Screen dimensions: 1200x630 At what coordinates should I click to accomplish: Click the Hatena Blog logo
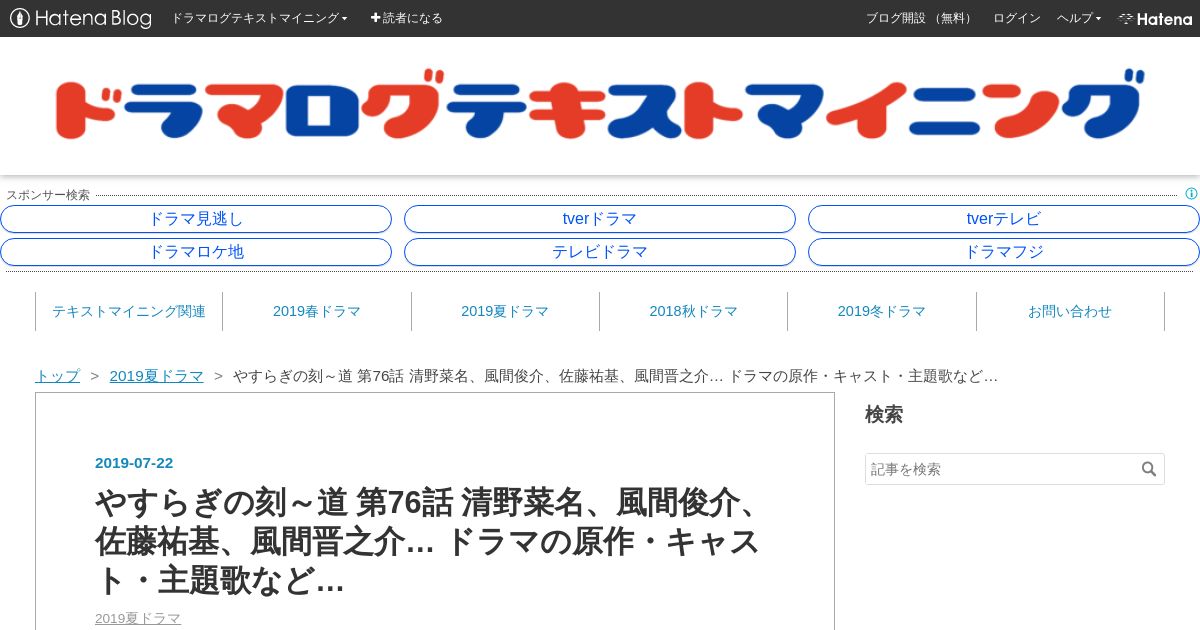click(81, 18)
